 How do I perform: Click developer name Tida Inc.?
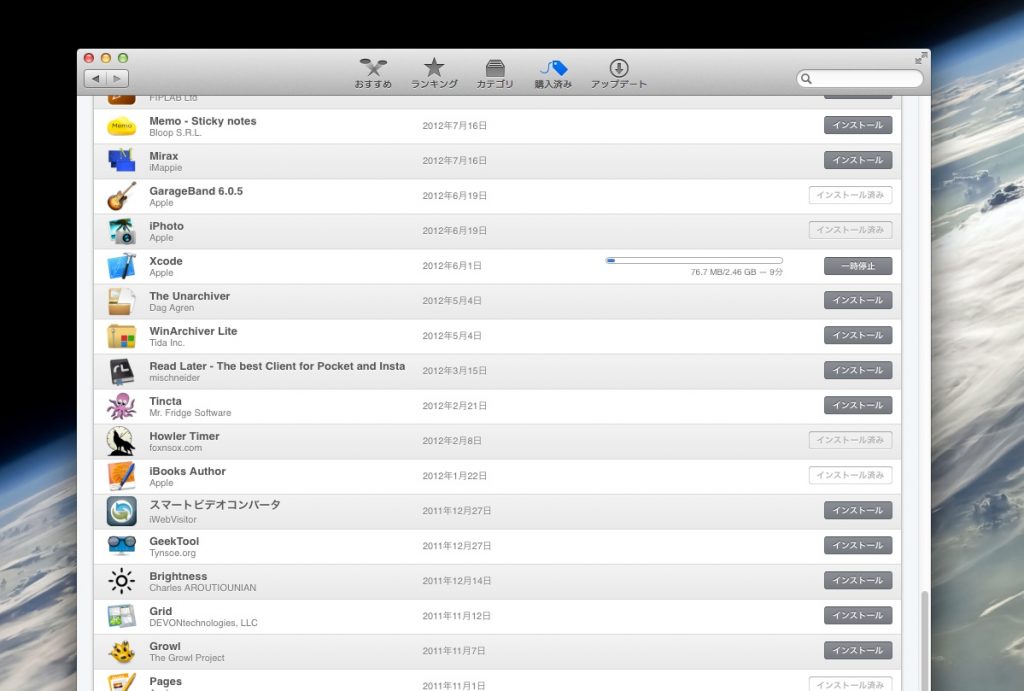167,343
